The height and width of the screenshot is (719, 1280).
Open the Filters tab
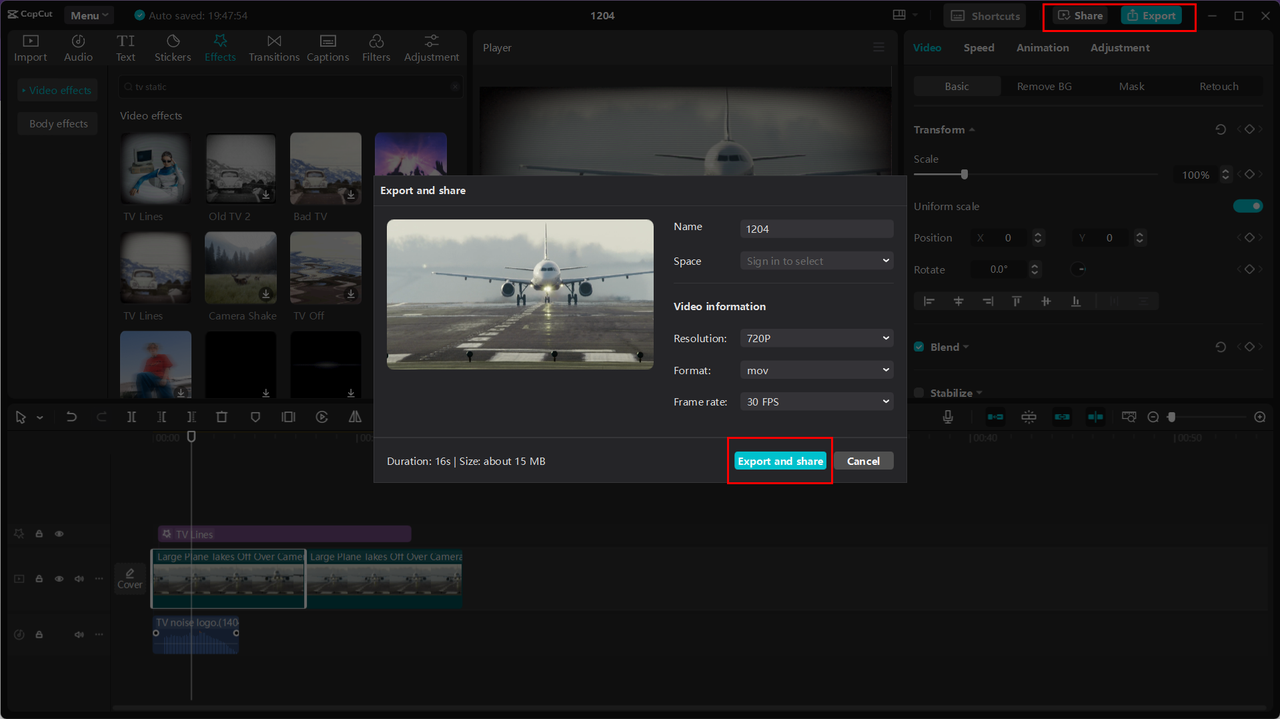tap(376, 48)
